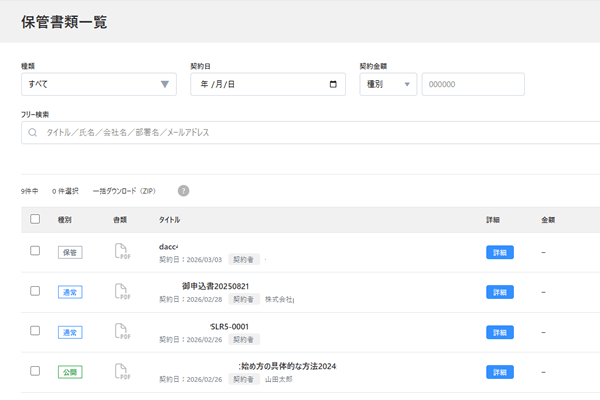The image size is (600, 400).
Task: Click 契約者 tag in SLR5-0001 row
Action: (244, 340)
